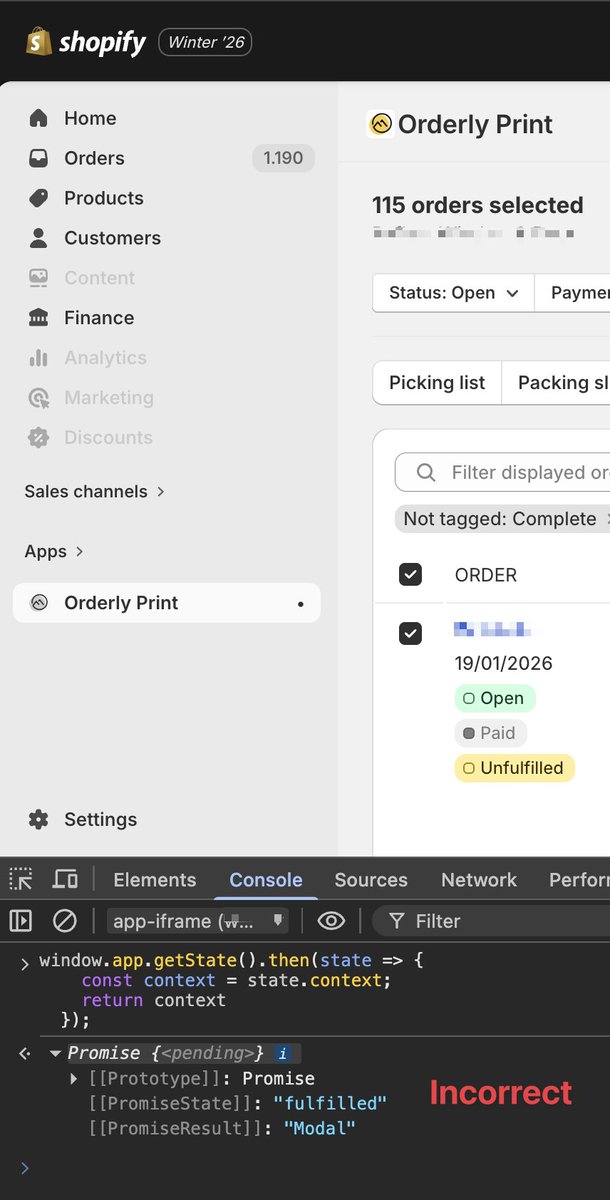Switch to the Sources tab
Screen dimensions: 610x1200
pyautogui.click(x=371, y=880)
